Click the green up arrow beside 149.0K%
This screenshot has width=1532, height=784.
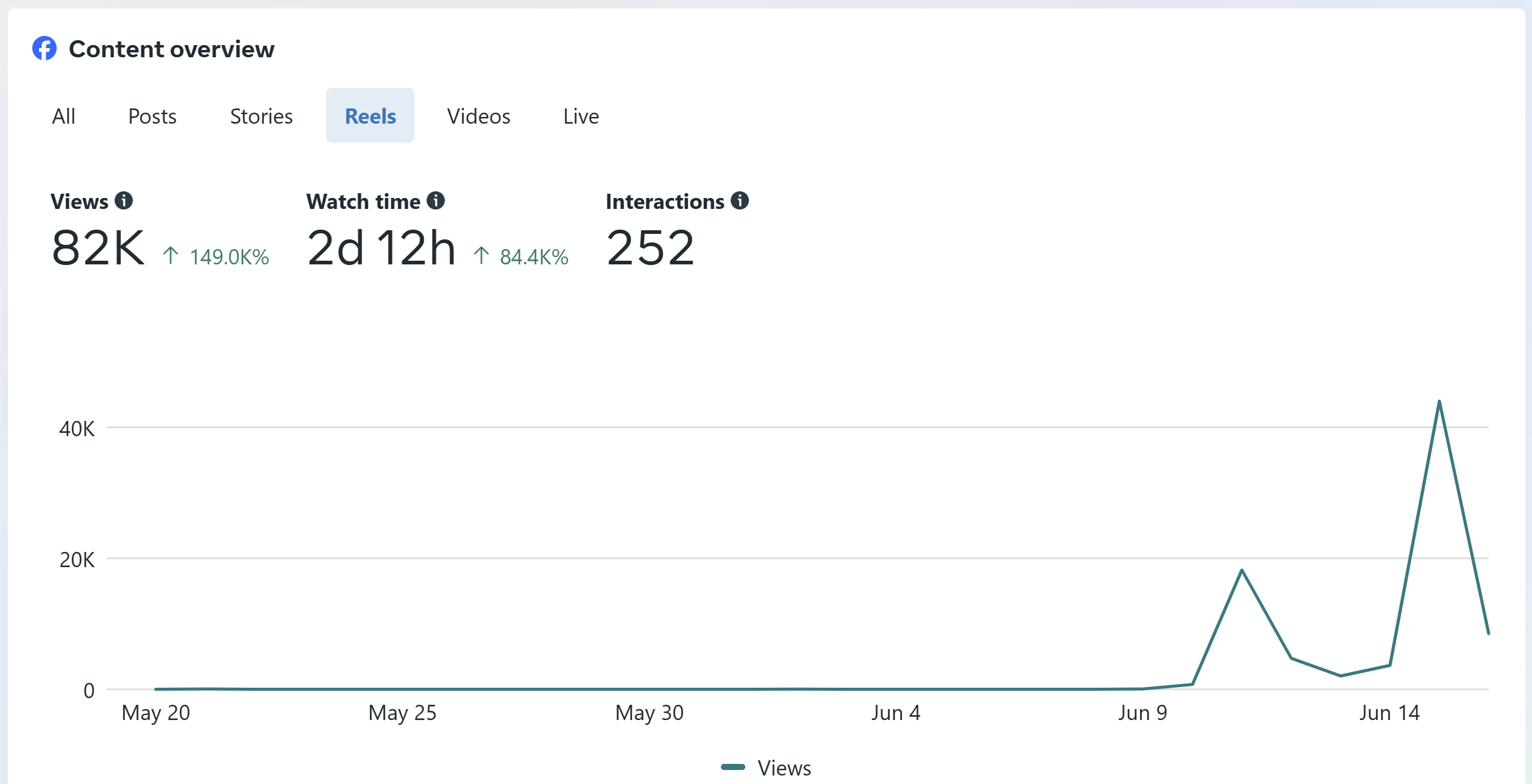click(171, 256)
